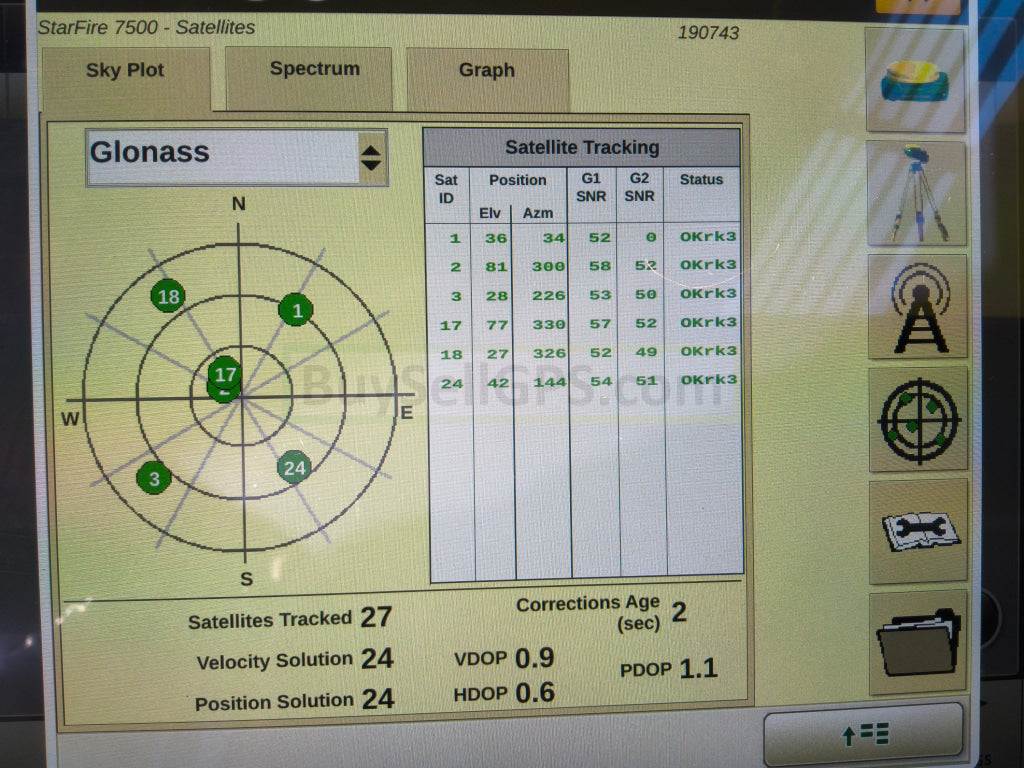Select satellite 3 marker on sky plot

click(x=154, y=479)
